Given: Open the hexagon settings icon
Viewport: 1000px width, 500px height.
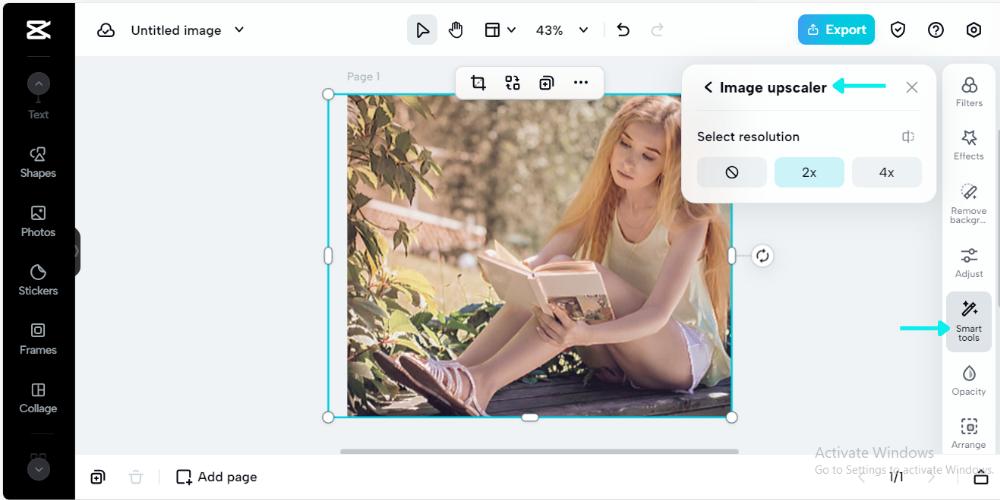Looking at the screenshot, I should [x=973, y=30].
